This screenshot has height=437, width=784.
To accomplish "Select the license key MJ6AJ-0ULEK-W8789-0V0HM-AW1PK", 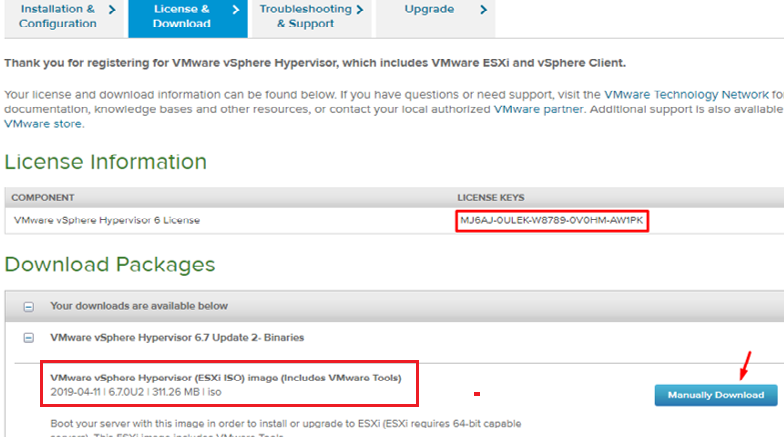I will pos(552,220).
